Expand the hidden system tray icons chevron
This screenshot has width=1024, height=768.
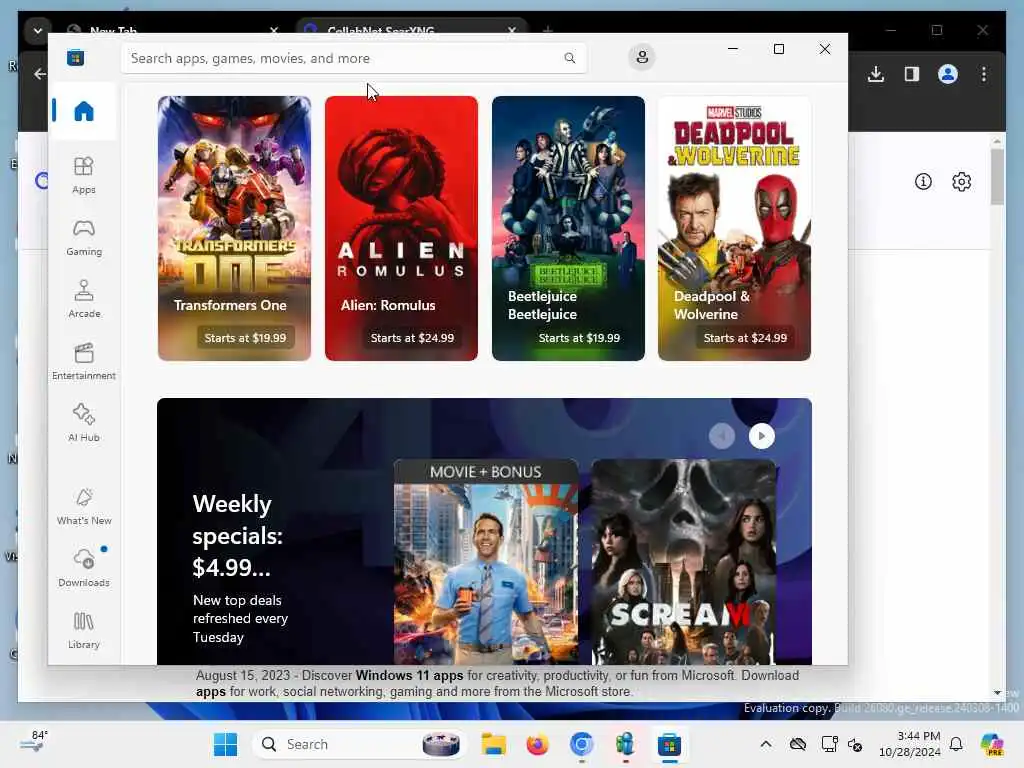pos(765,744)
